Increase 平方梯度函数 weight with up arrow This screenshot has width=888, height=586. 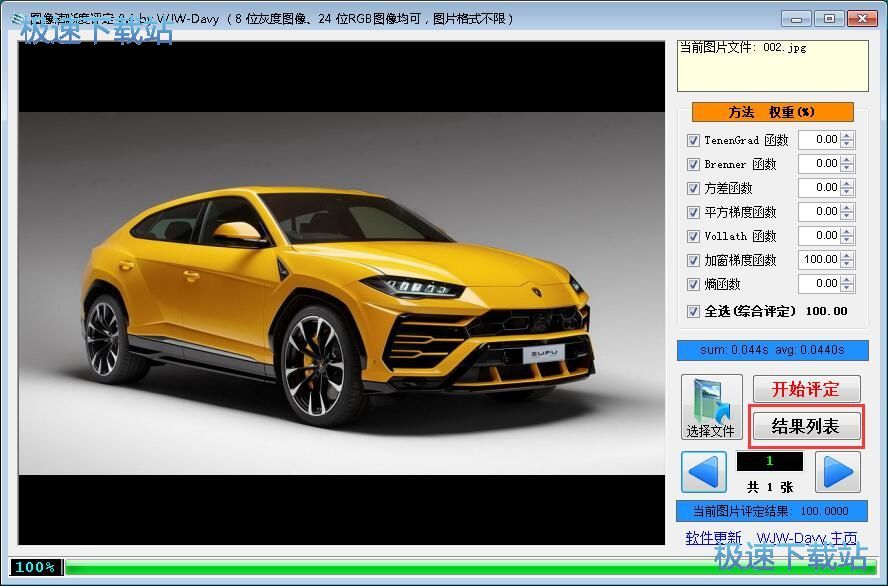point(847,207)
